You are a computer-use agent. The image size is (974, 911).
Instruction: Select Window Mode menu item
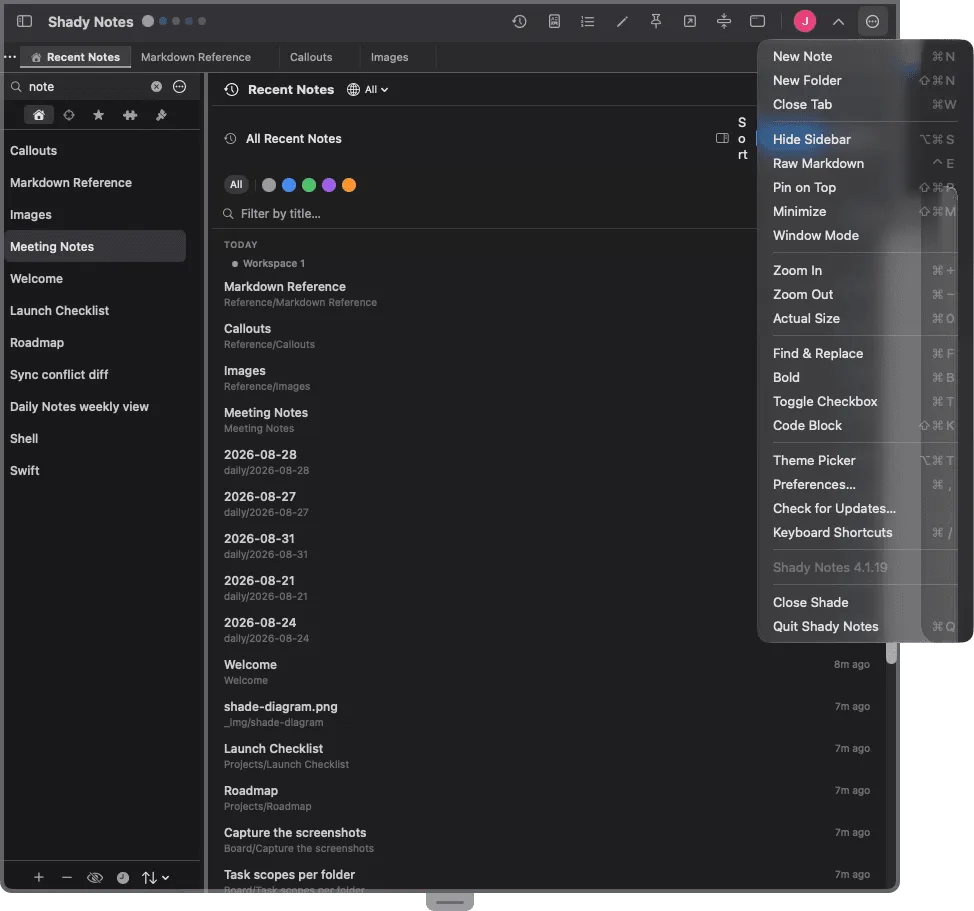[x=863, y=235]
